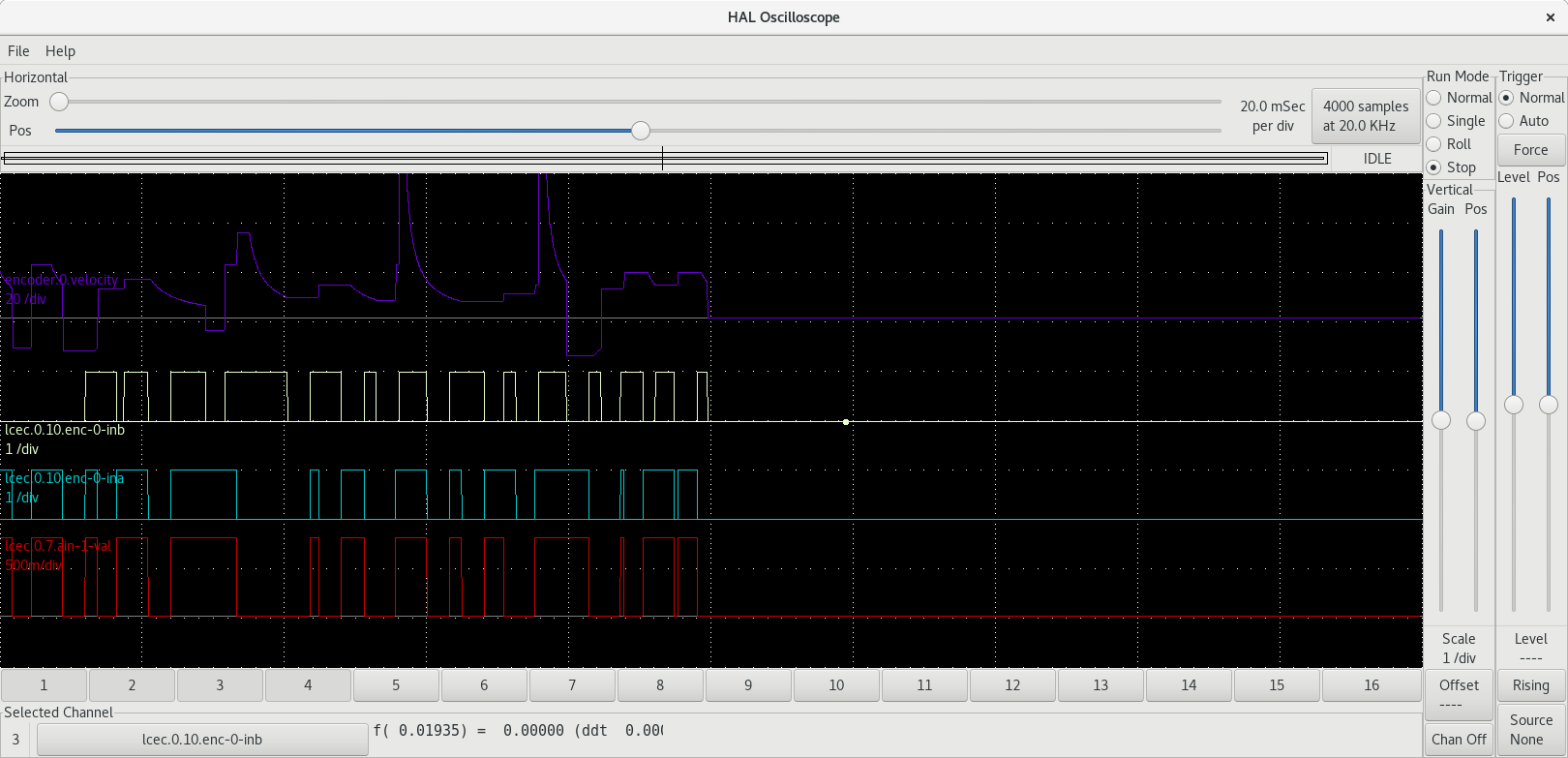
Task: Change source via lcec.0.10.enc-0-inb button
Action: [x=202, y=740]
